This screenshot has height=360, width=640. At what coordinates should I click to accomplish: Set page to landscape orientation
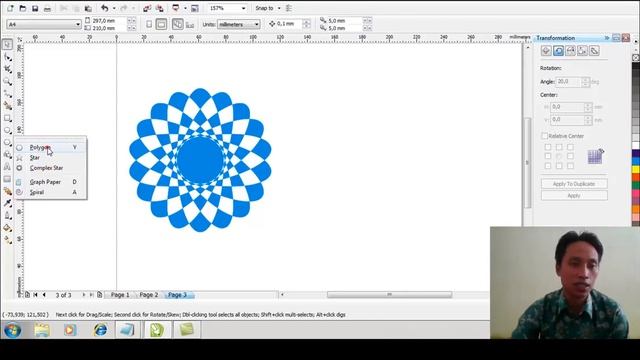pos(162,24)
